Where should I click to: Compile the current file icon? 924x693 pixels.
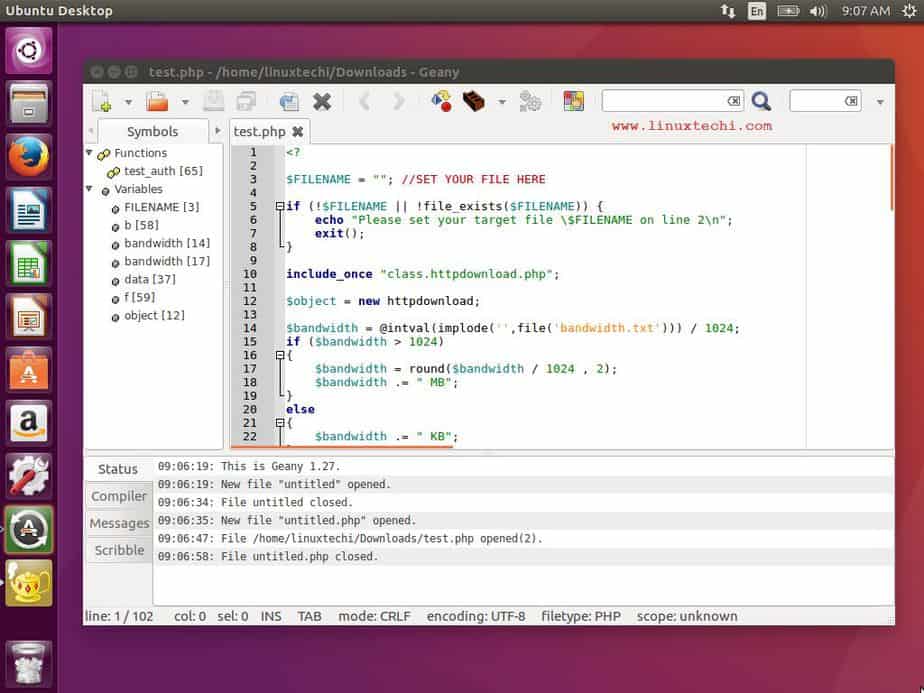coord(441,101)
